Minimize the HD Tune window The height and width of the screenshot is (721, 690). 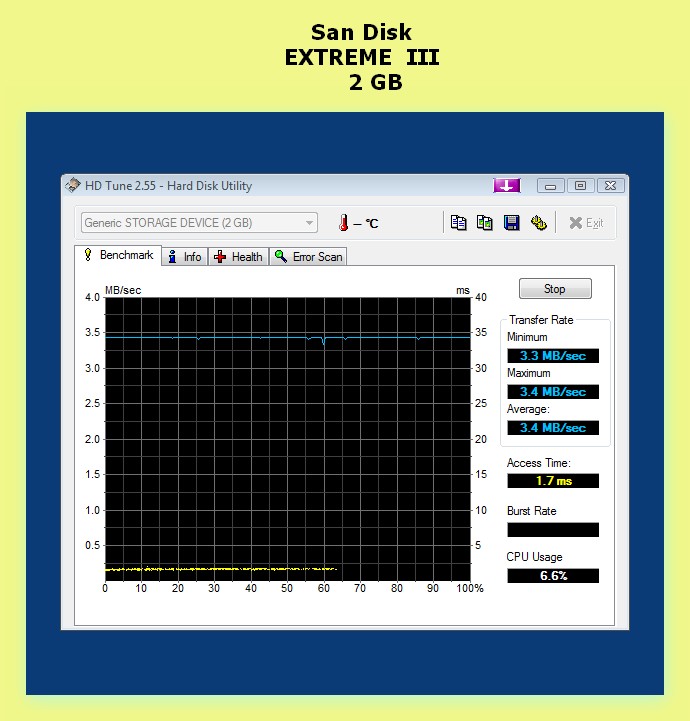coord(550,186)
